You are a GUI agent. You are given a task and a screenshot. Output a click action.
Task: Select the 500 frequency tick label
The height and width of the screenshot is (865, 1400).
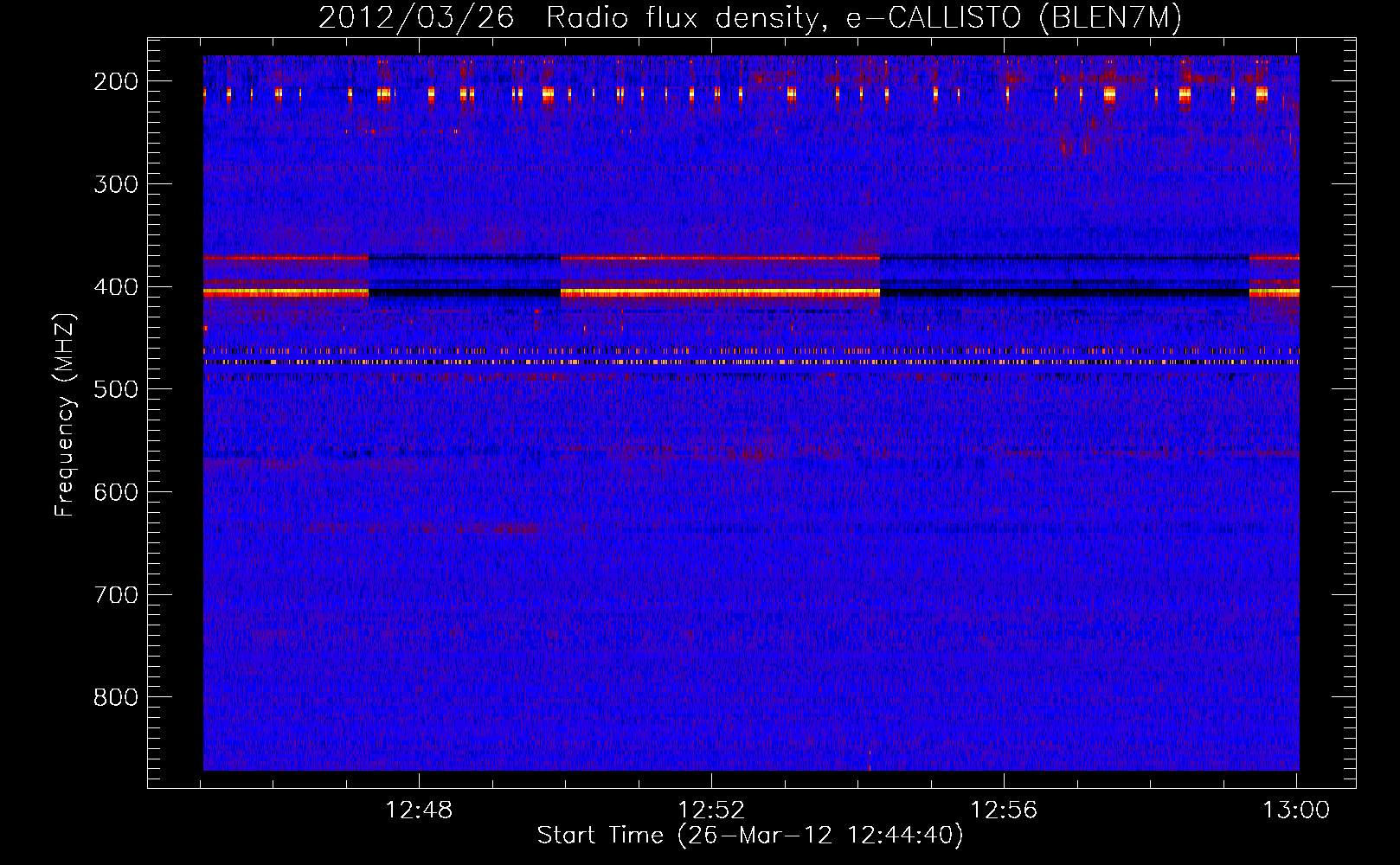(x=115, y=389)
